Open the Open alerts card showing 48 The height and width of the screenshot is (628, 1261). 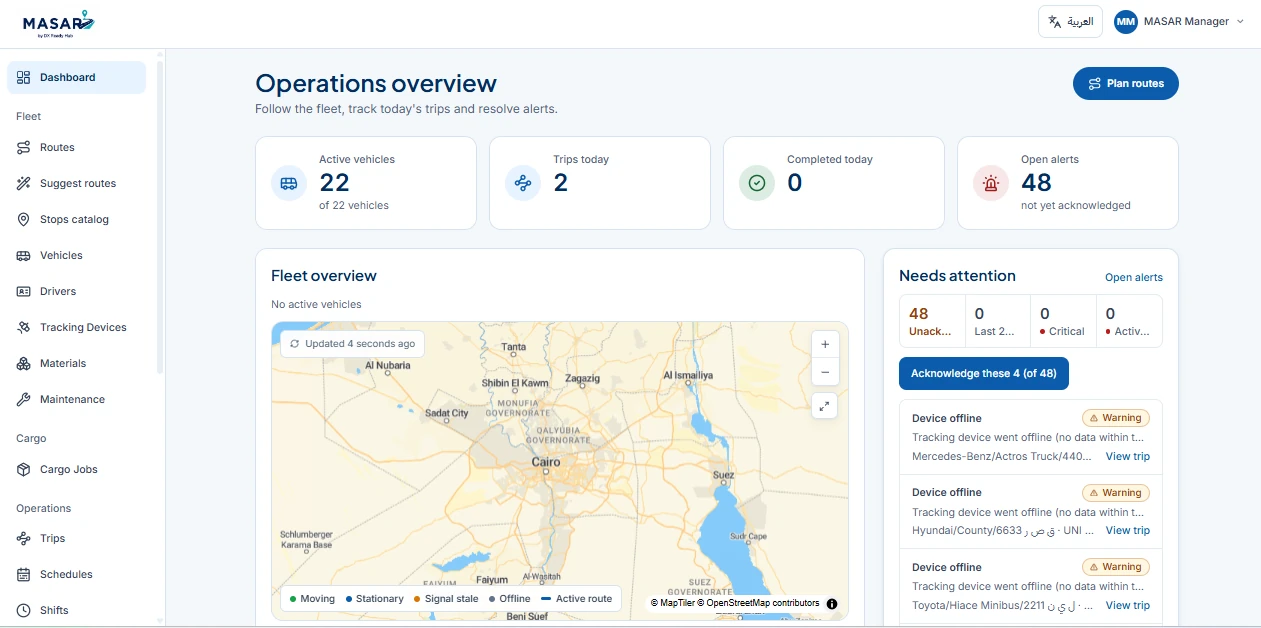click(x=1068, y=183)
